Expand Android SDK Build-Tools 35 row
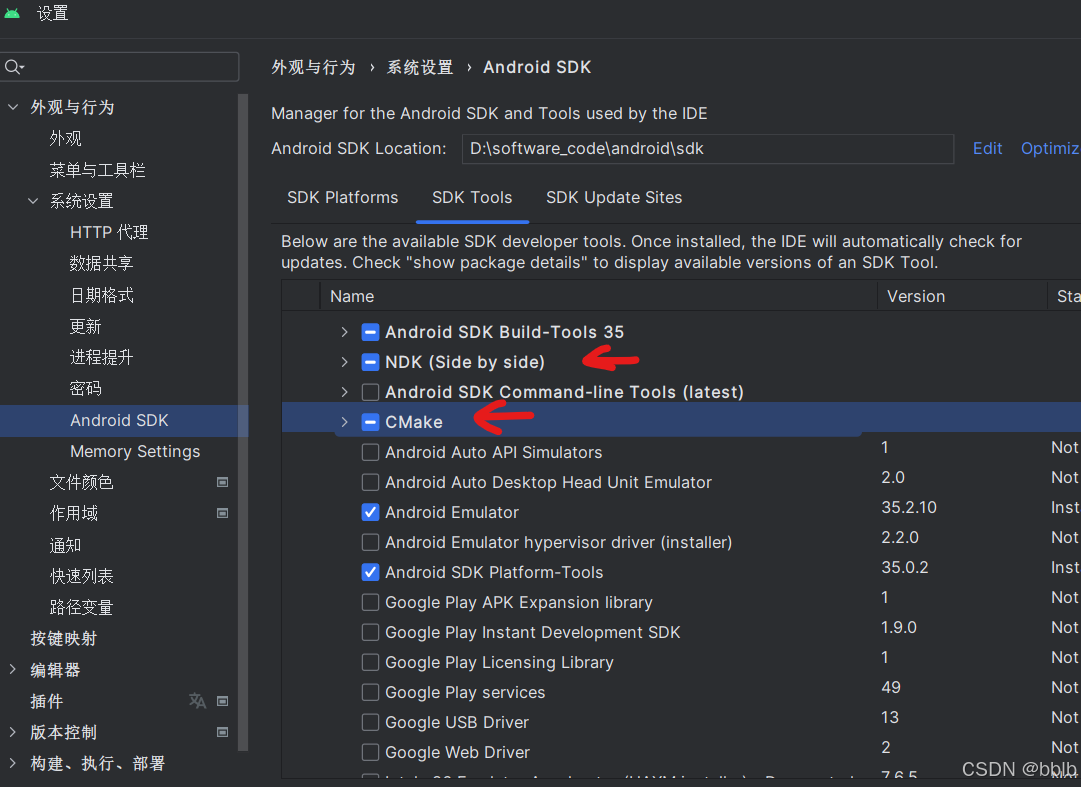This screenshot has height=787, width=1081. [x=345, y=332]
